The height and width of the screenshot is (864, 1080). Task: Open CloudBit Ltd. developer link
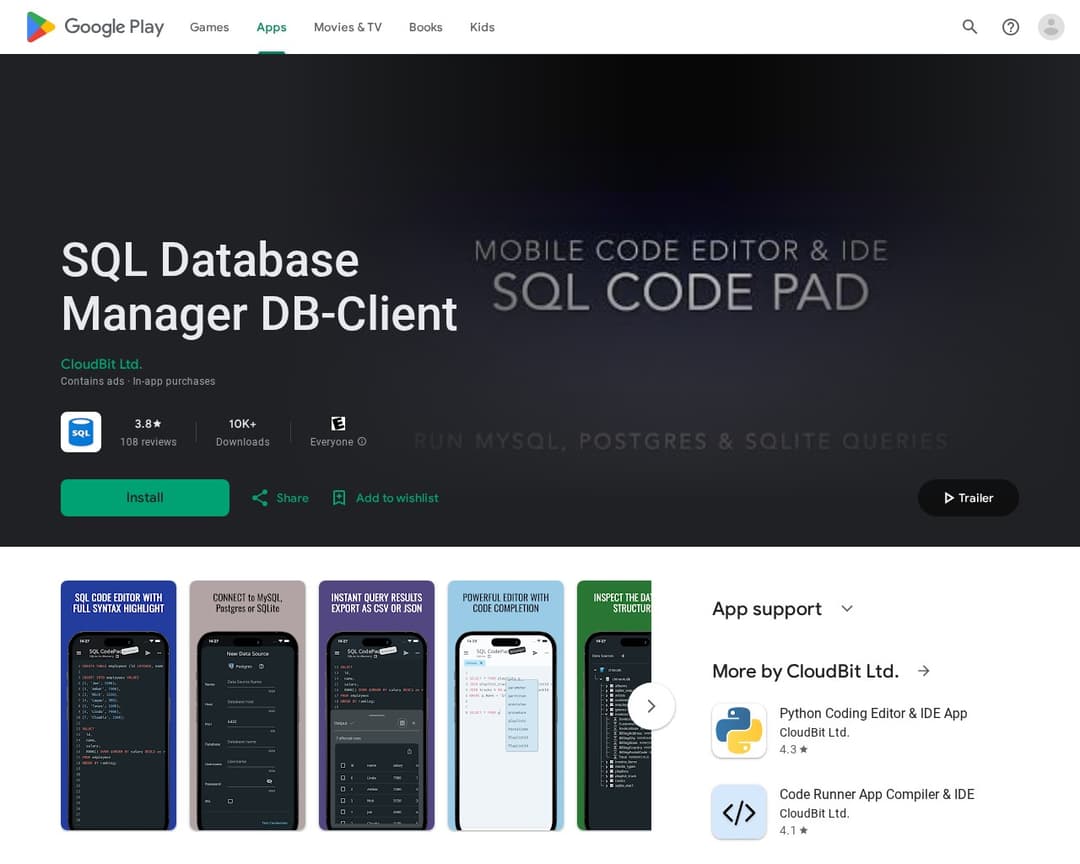(x=101, y=364)
